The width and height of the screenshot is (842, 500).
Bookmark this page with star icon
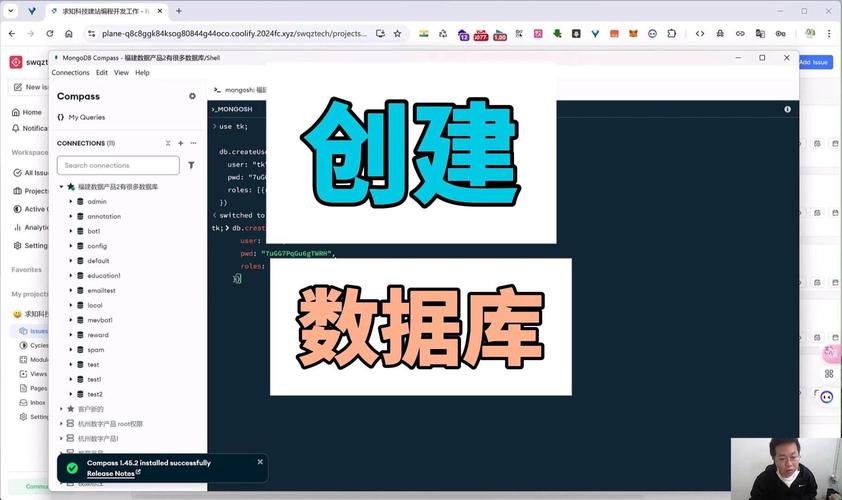[x=397, y=33]
